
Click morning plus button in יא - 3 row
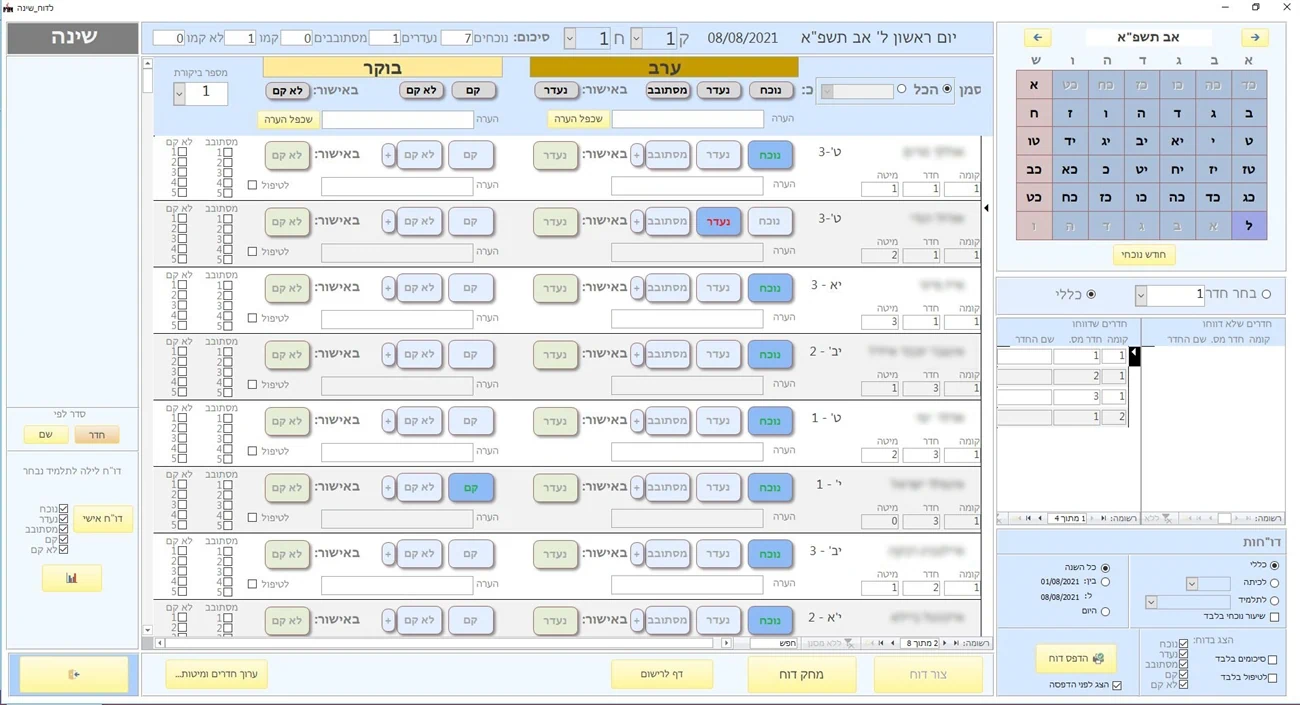[x=388, y=288]
